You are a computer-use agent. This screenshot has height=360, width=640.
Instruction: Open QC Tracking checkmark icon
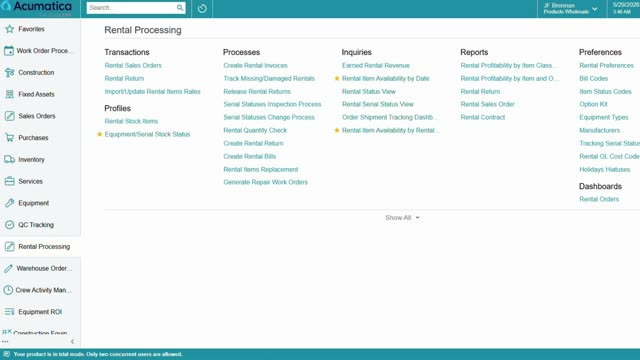pos(9,225)
